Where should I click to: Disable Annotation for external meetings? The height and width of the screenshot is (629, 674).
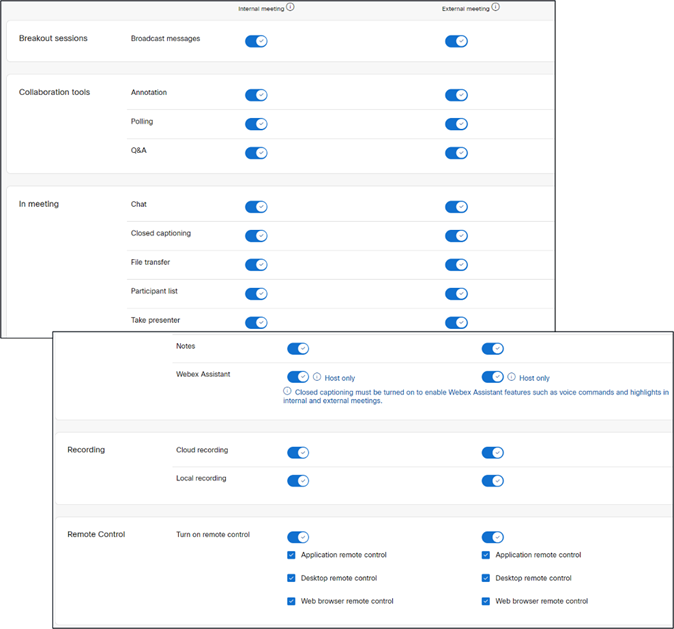pyautogui.click(x=456, y=95)
